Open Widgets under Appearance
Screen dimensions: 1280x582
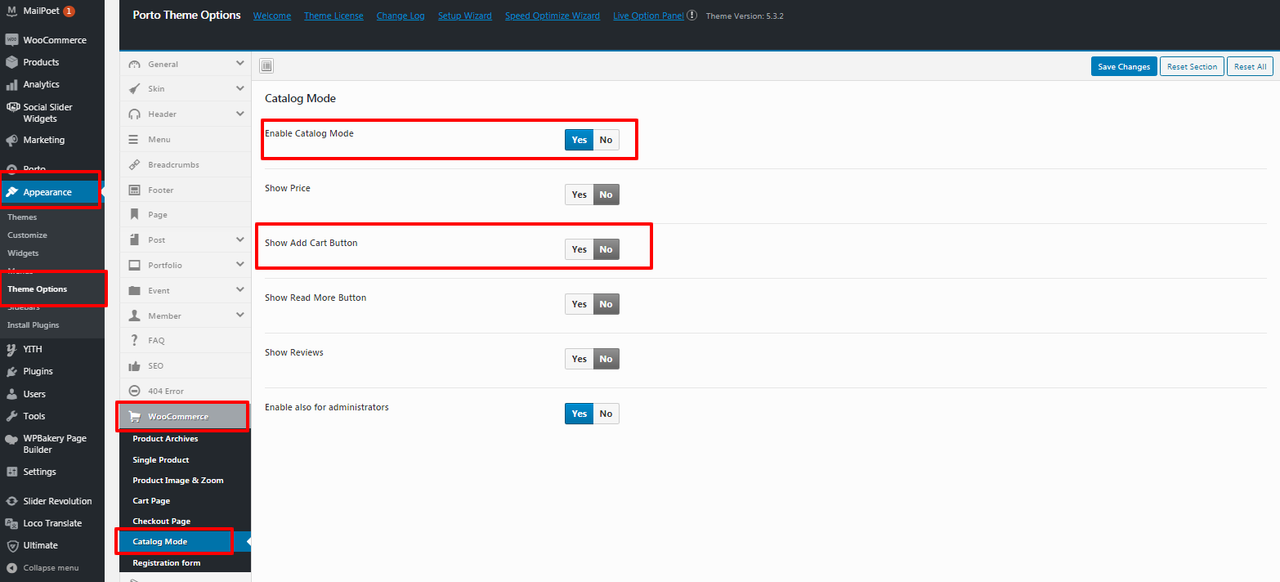23,253
